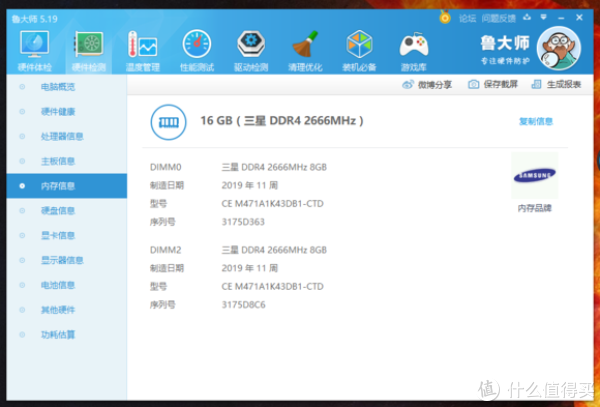Click the Samsung memory brand logo

[x=535, y=175]
